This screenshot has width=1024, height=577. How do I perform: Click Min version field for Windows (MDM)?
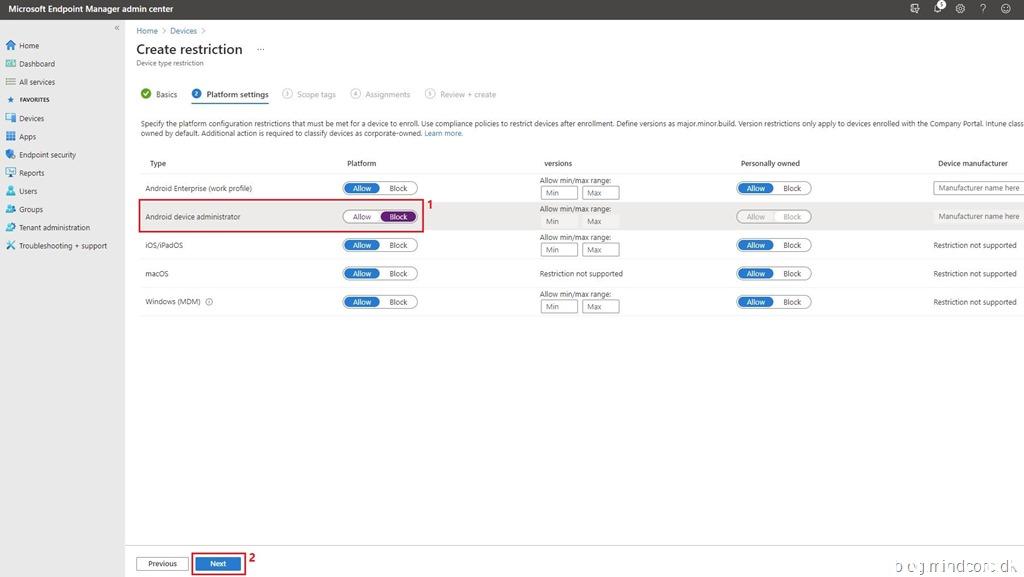click(558, 307)
